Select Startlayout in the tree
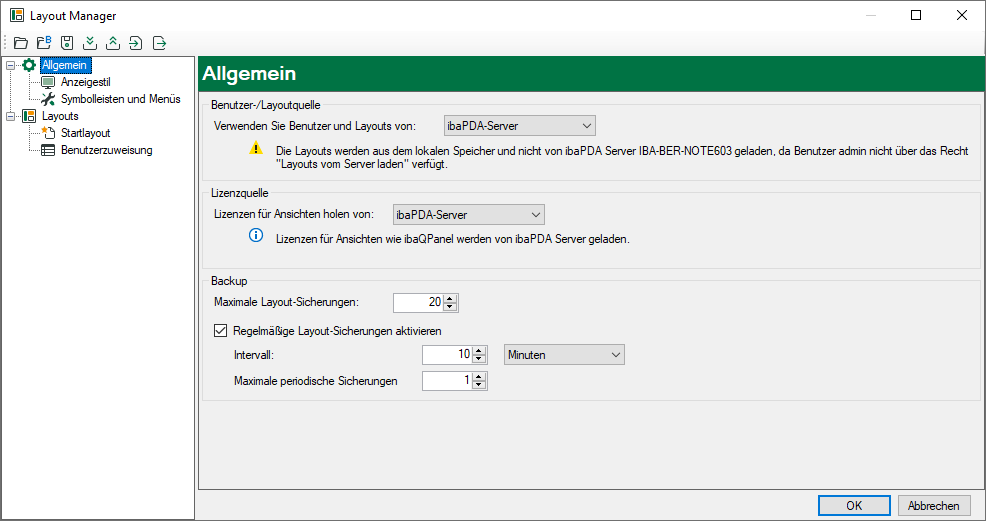The image size is (986, 521). tap(85, 133)
